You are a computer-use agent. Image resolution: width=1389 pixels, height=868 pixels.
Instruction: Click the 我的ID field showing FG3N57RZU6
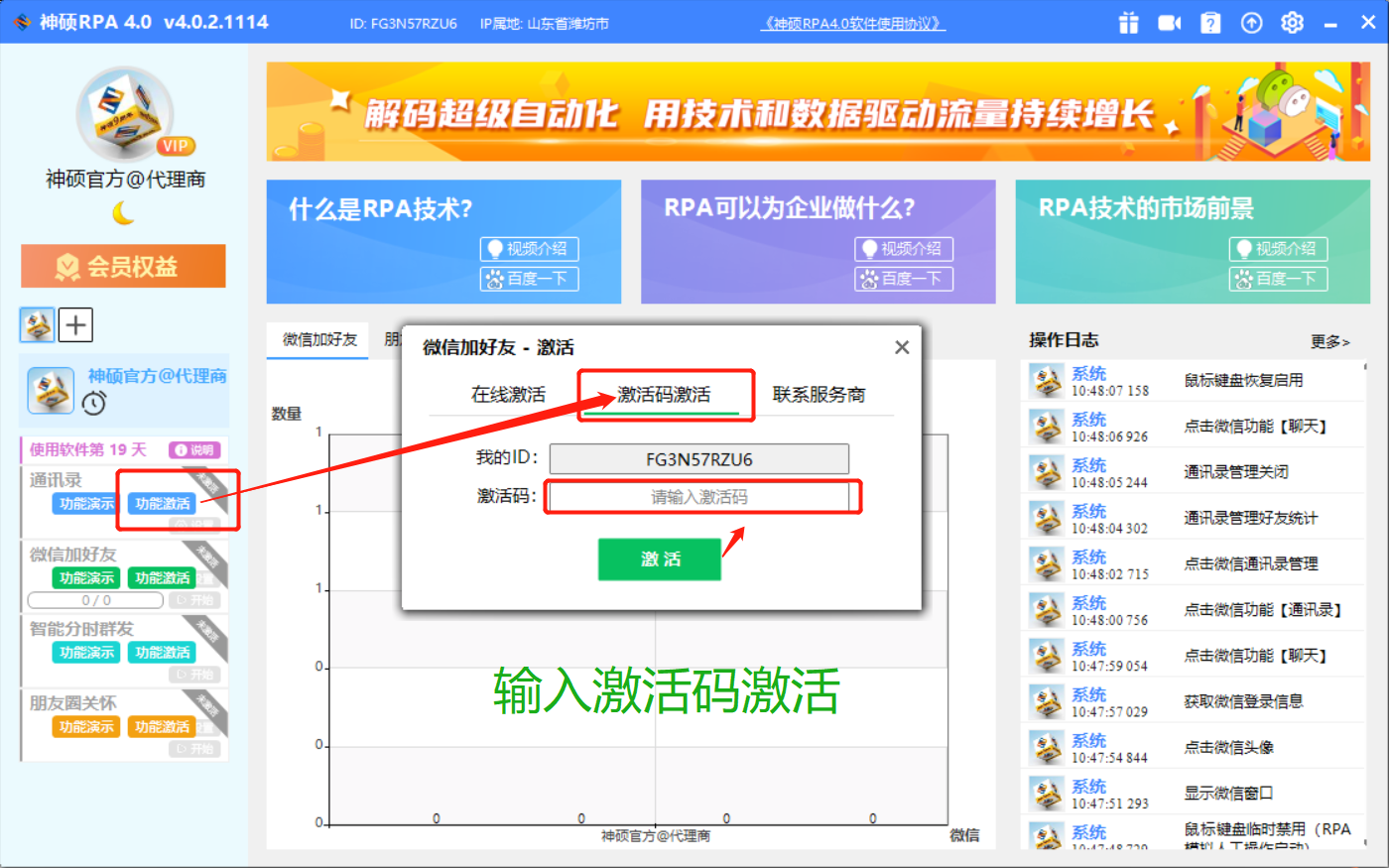pyautogui.click(x=699, y=459)
